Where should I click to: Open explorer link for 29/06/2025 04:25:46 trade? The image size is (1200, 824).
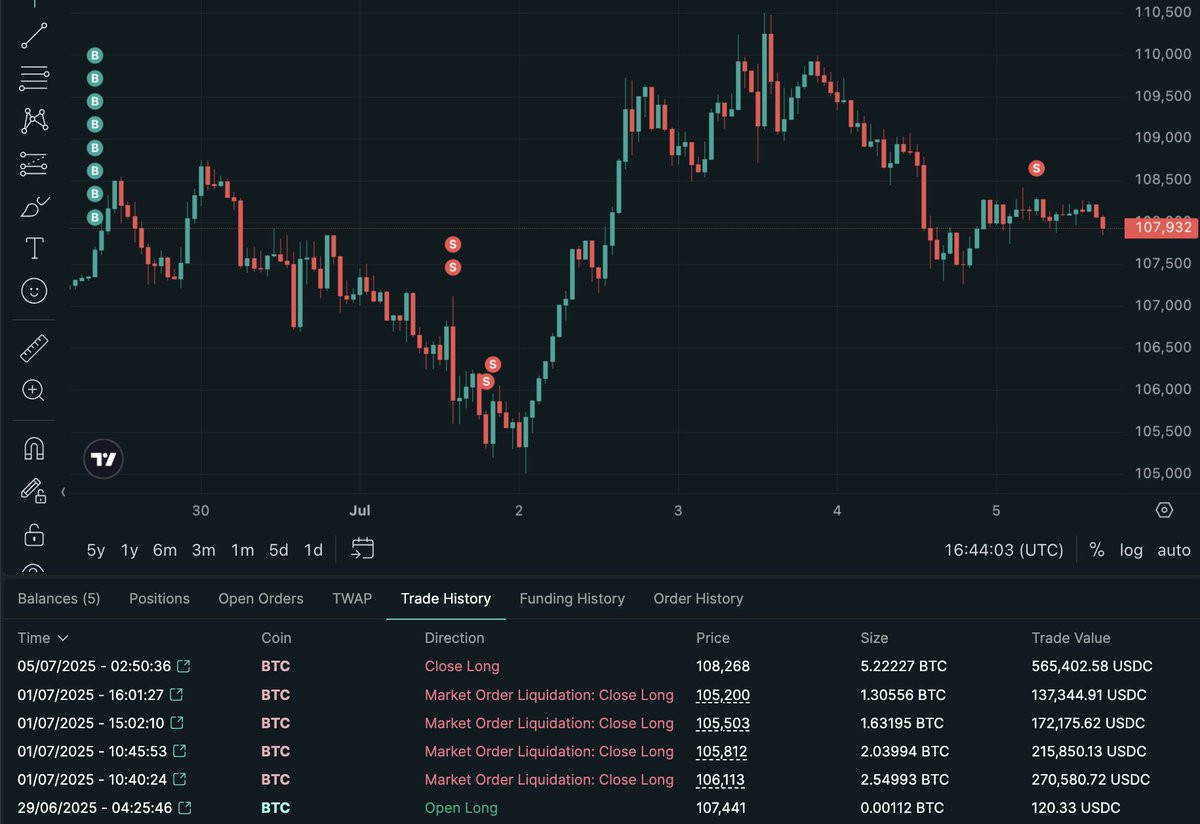184,807
